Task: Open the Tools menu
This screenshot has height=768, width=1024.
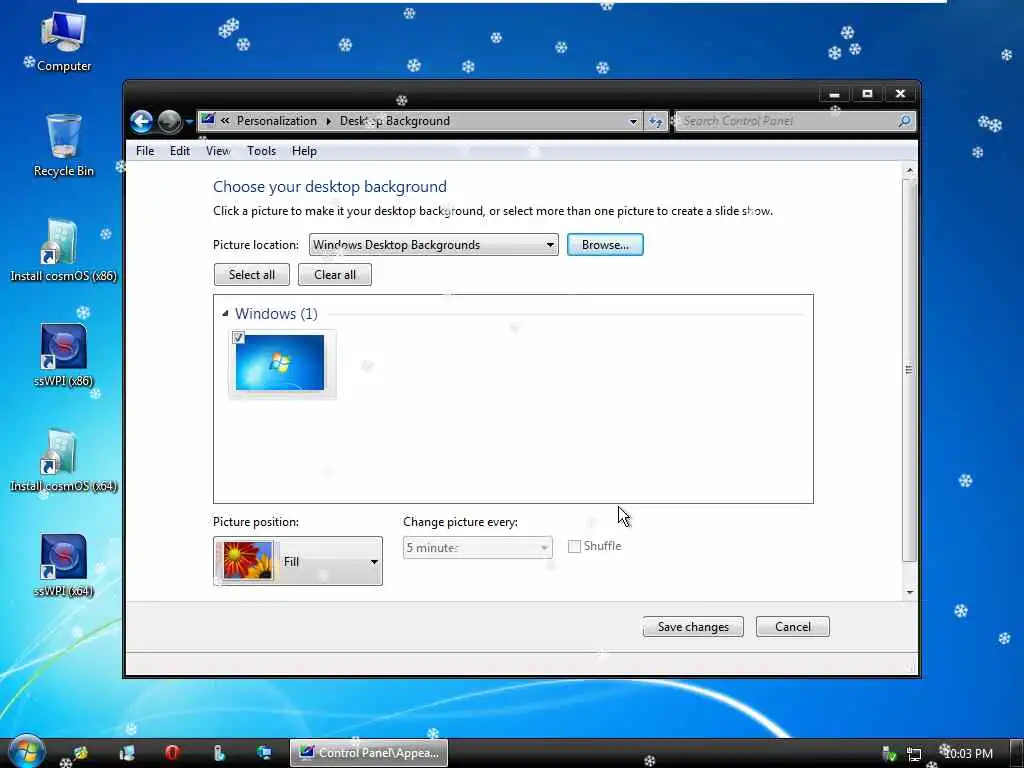Action: [261, 151]
